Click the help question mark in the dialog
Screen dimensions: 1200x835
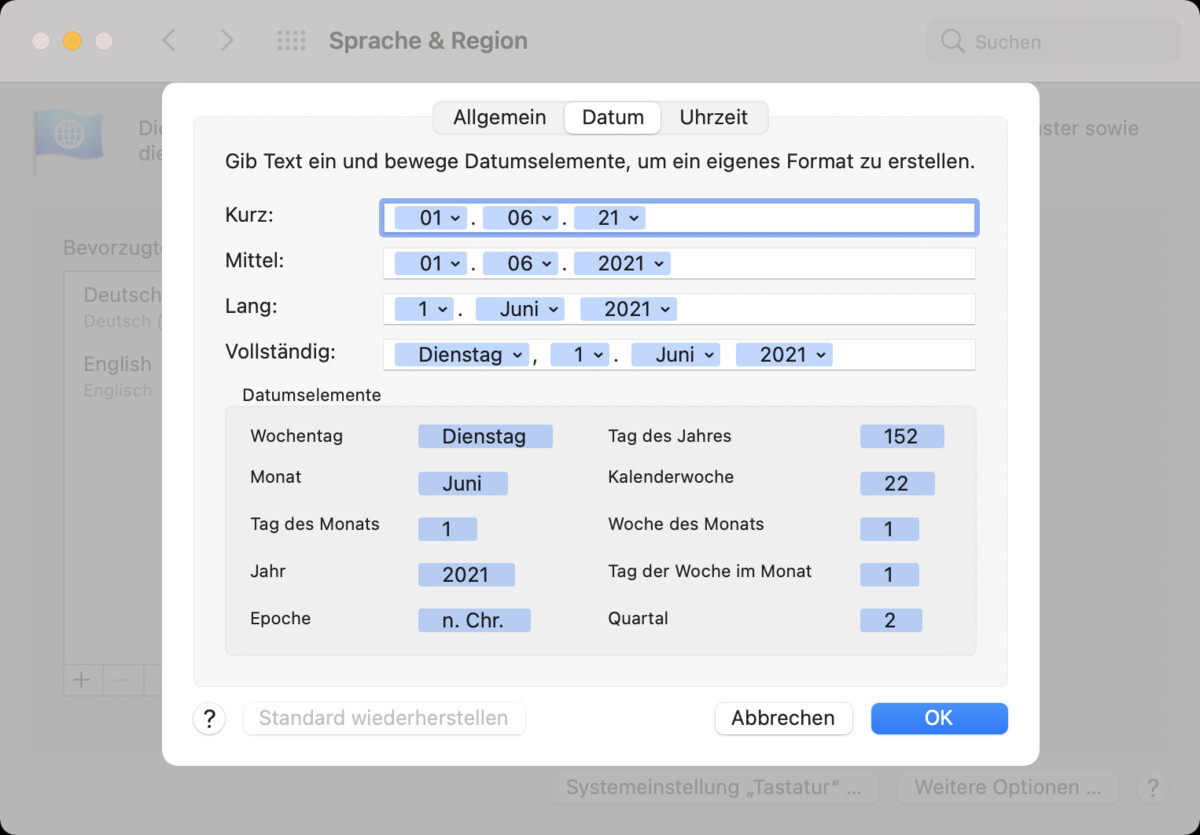pyautogui.click(x=209, y=718)
